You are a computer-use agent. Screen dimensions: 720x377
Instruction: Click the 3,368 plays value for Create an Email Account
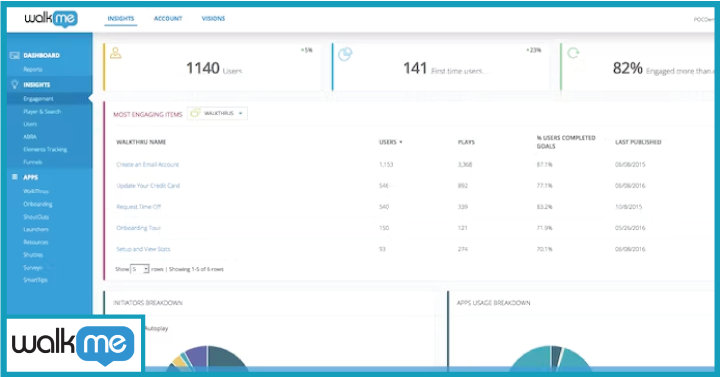(465, 164)
